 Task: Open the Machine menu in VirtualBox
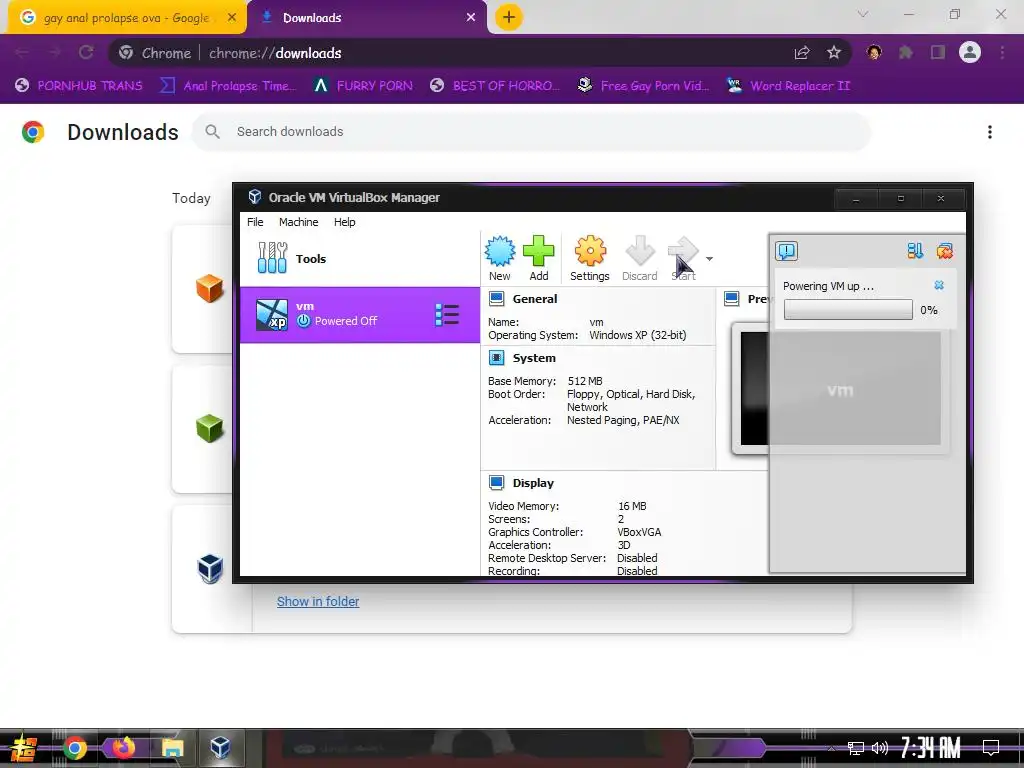[298, 222]
